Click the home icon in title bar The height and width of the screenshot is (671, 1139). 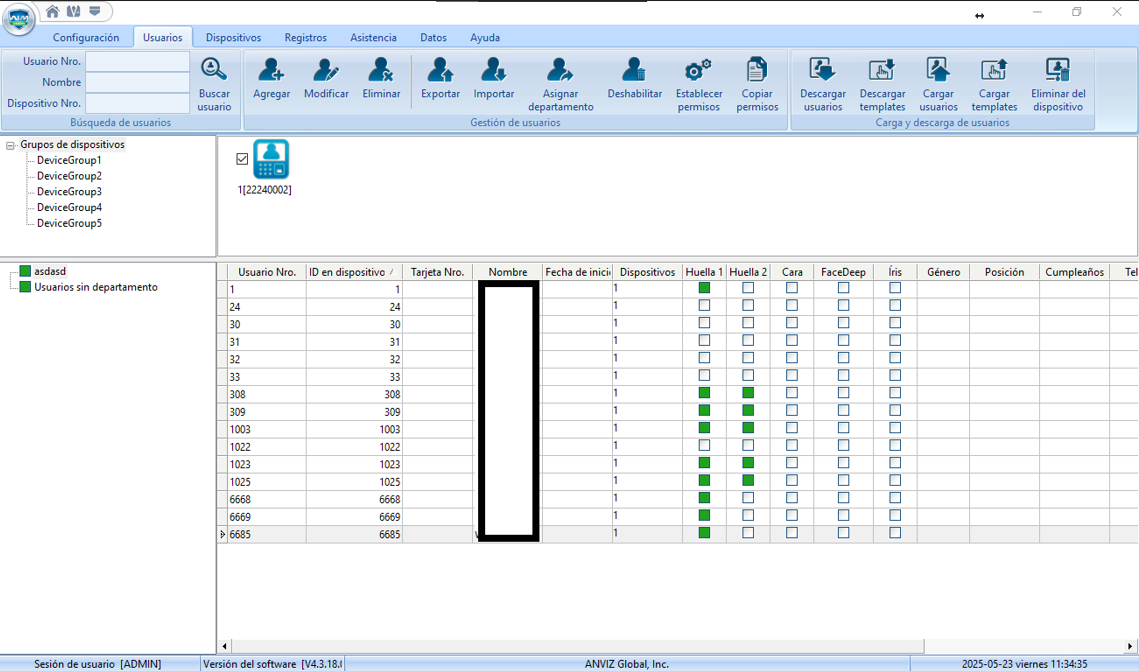pos(52,11)
